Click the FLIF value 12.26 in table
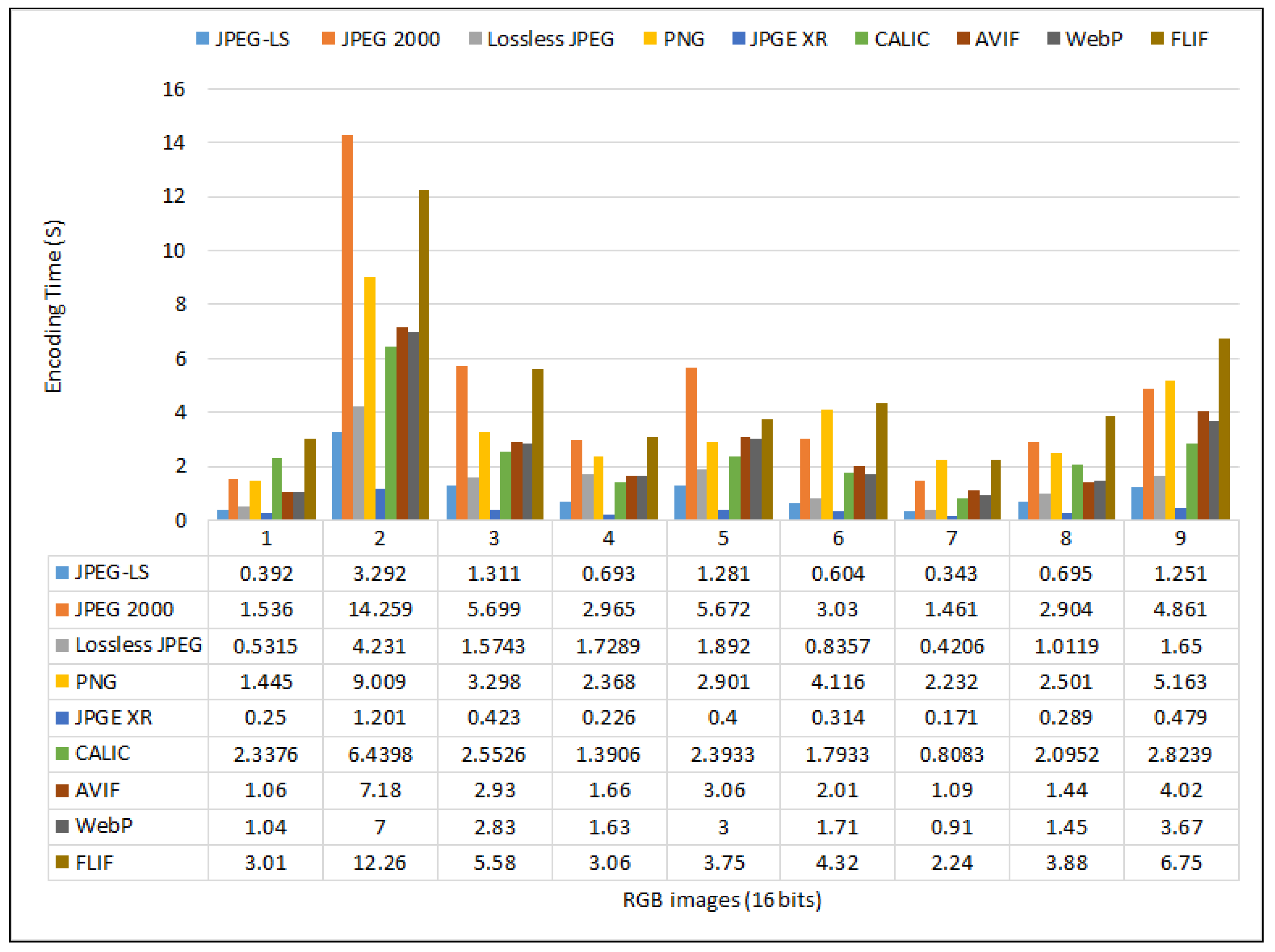Viewport: 1275px width, 952px height. (380, 863)
